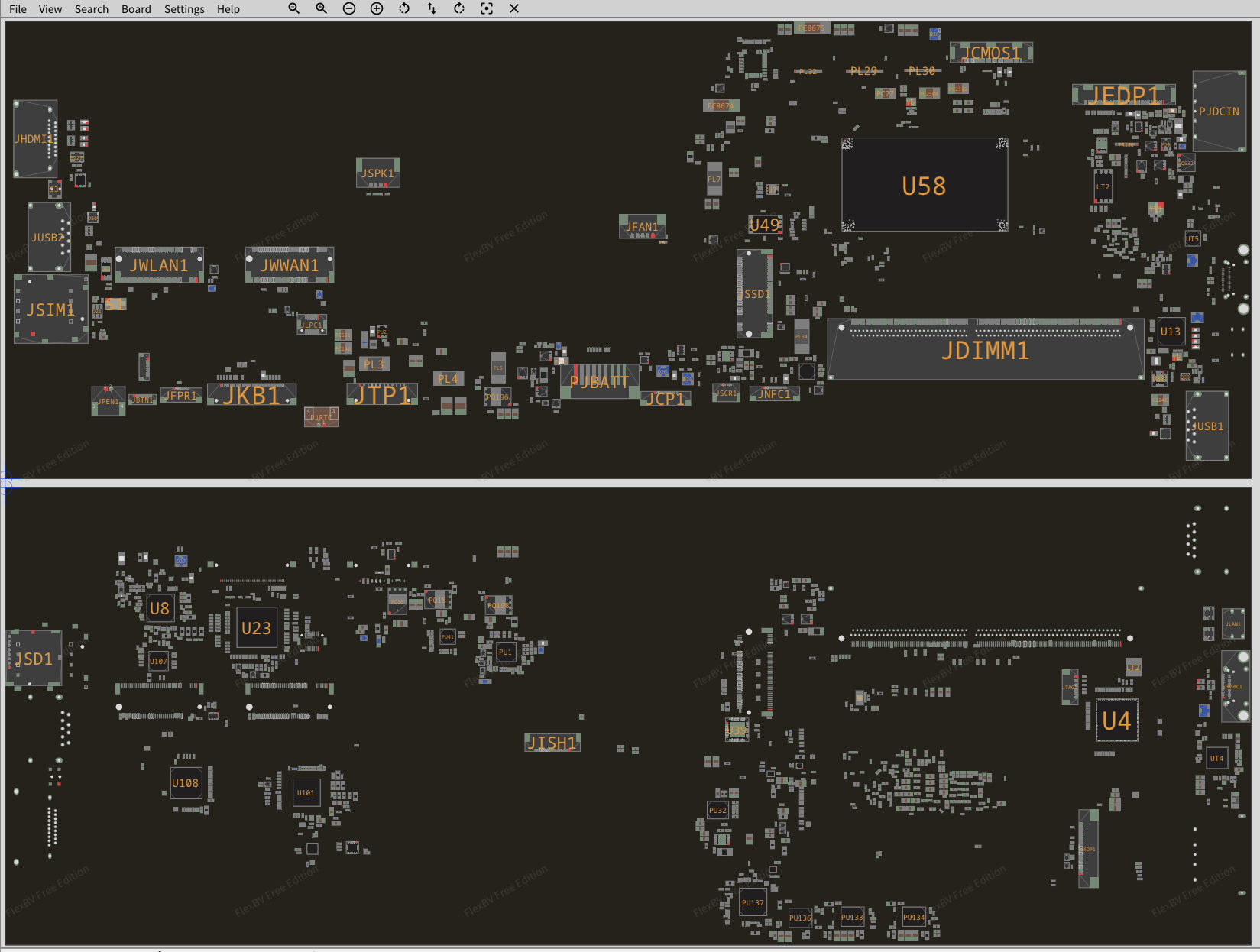Select the U58 chip on the board
This screenshot has height=952, width=1260.
click(924, 186)
